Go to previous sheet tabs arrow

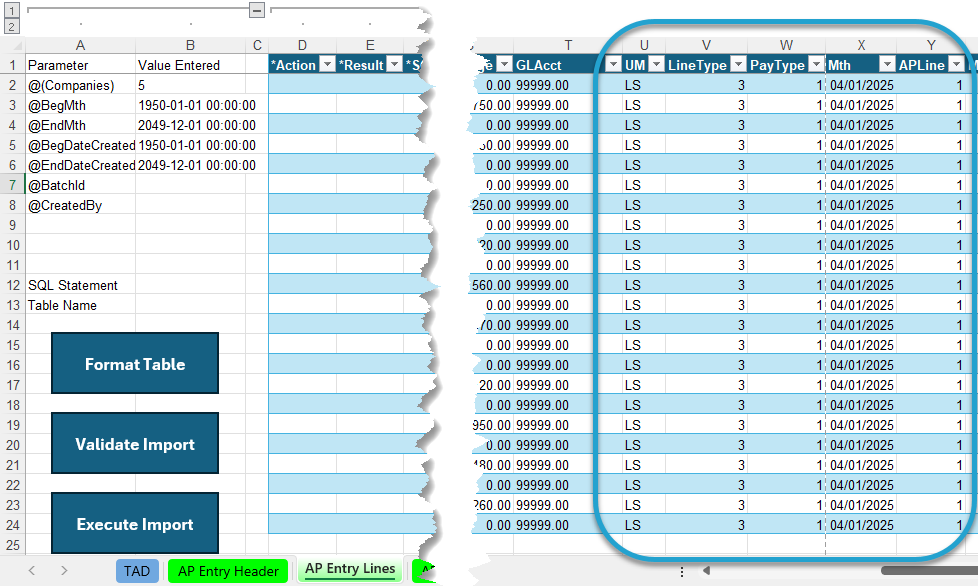point(32,570)
